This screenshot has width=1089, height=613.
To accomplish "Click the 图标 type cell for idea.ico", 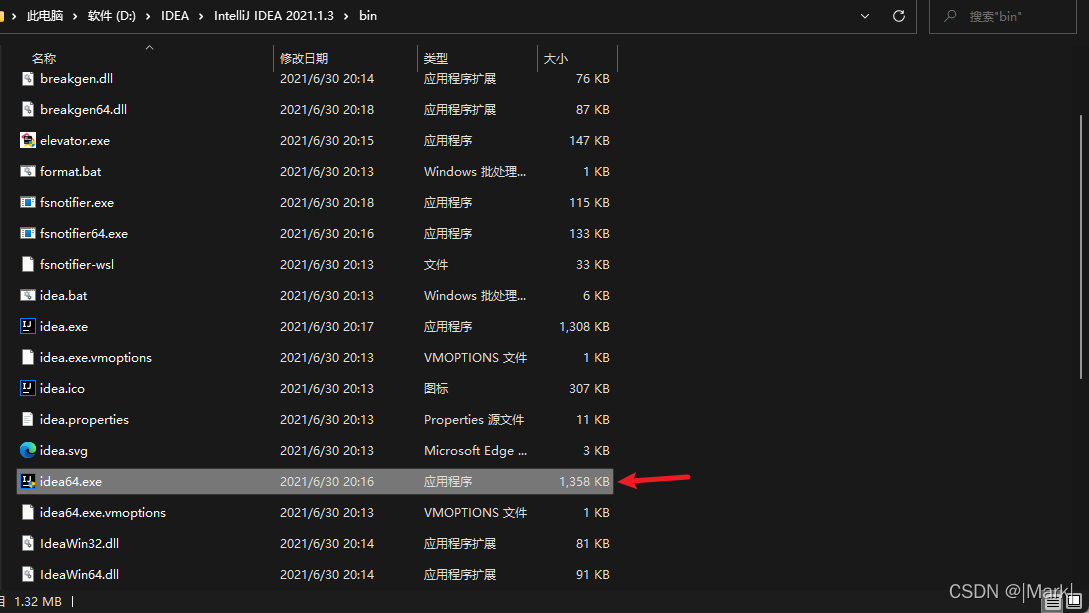I will (x=436, y=389).
